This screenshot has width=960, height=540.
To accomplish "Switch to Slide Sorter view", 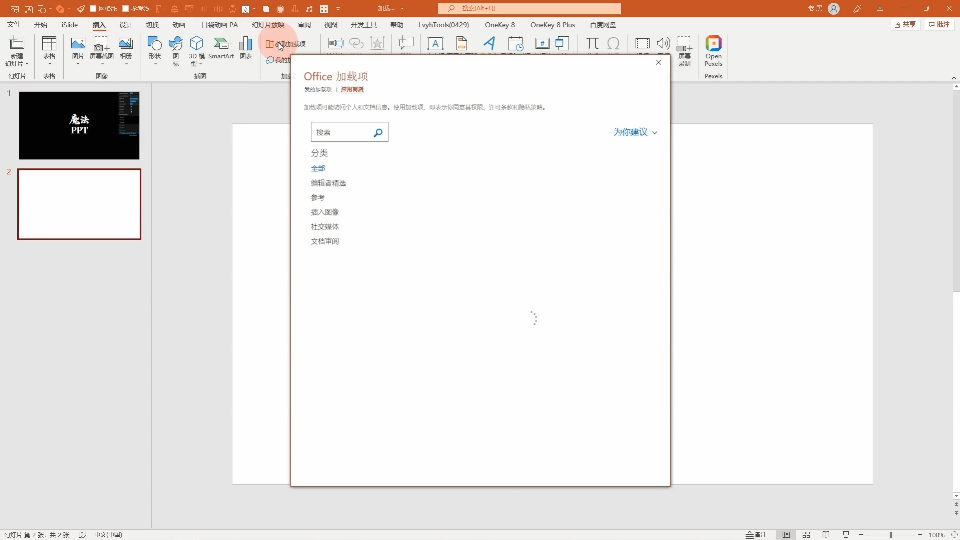I will tap(806, 534).
